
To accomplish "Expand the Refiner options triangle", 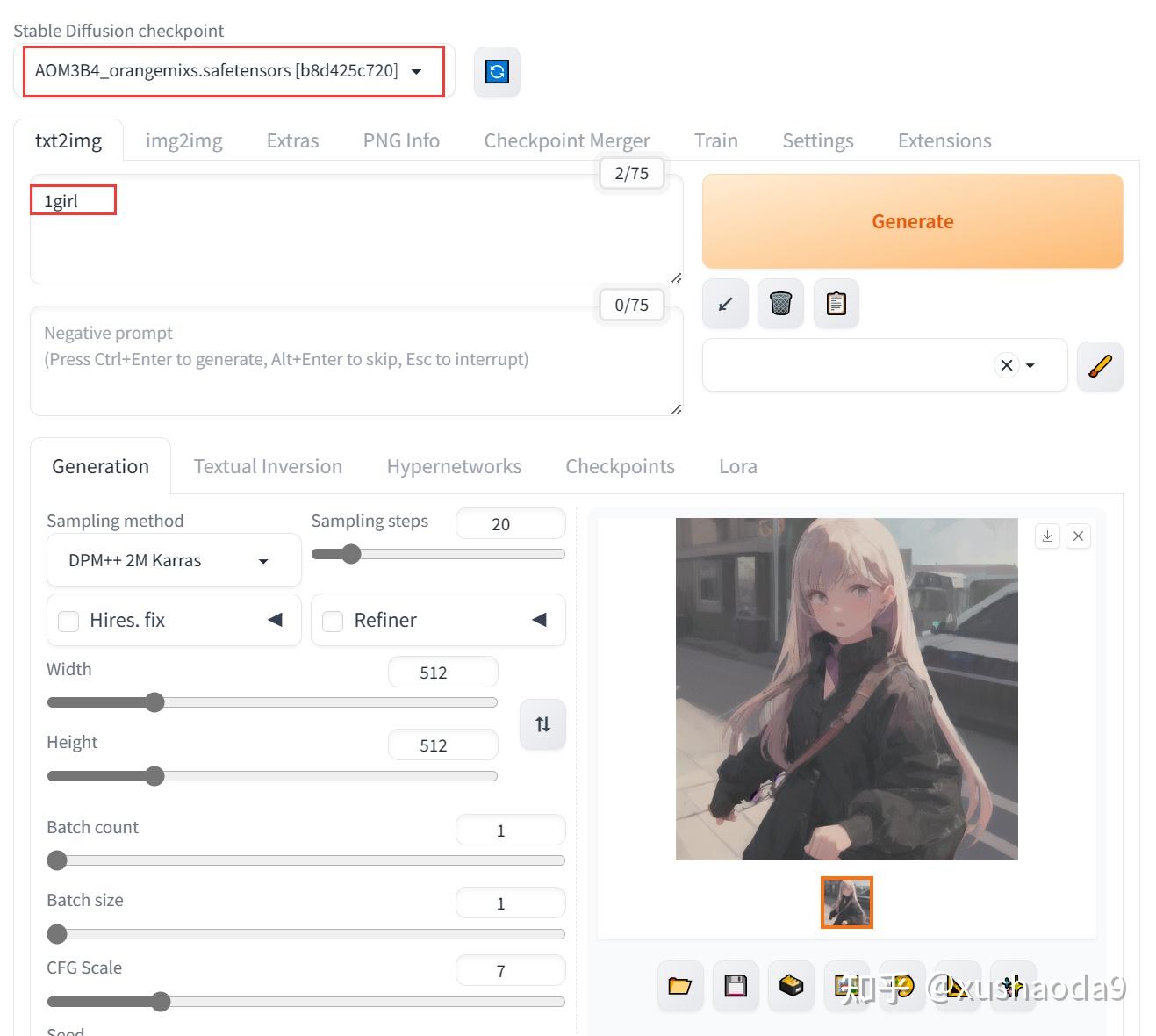I will coord(539,620).
